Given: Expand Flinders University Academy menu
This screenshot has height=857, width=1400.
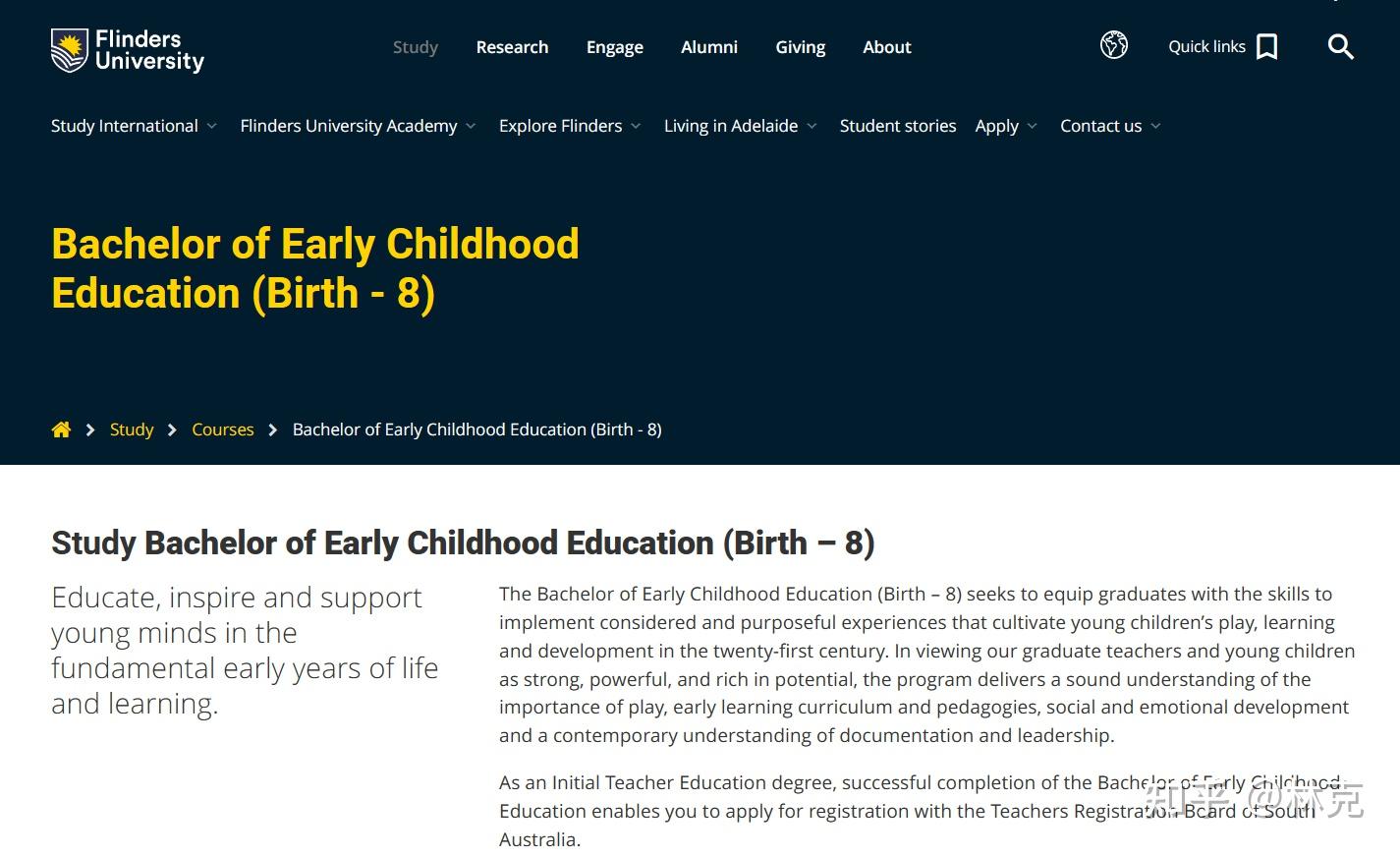Looking at the screenshot, I should click(358, 126).
